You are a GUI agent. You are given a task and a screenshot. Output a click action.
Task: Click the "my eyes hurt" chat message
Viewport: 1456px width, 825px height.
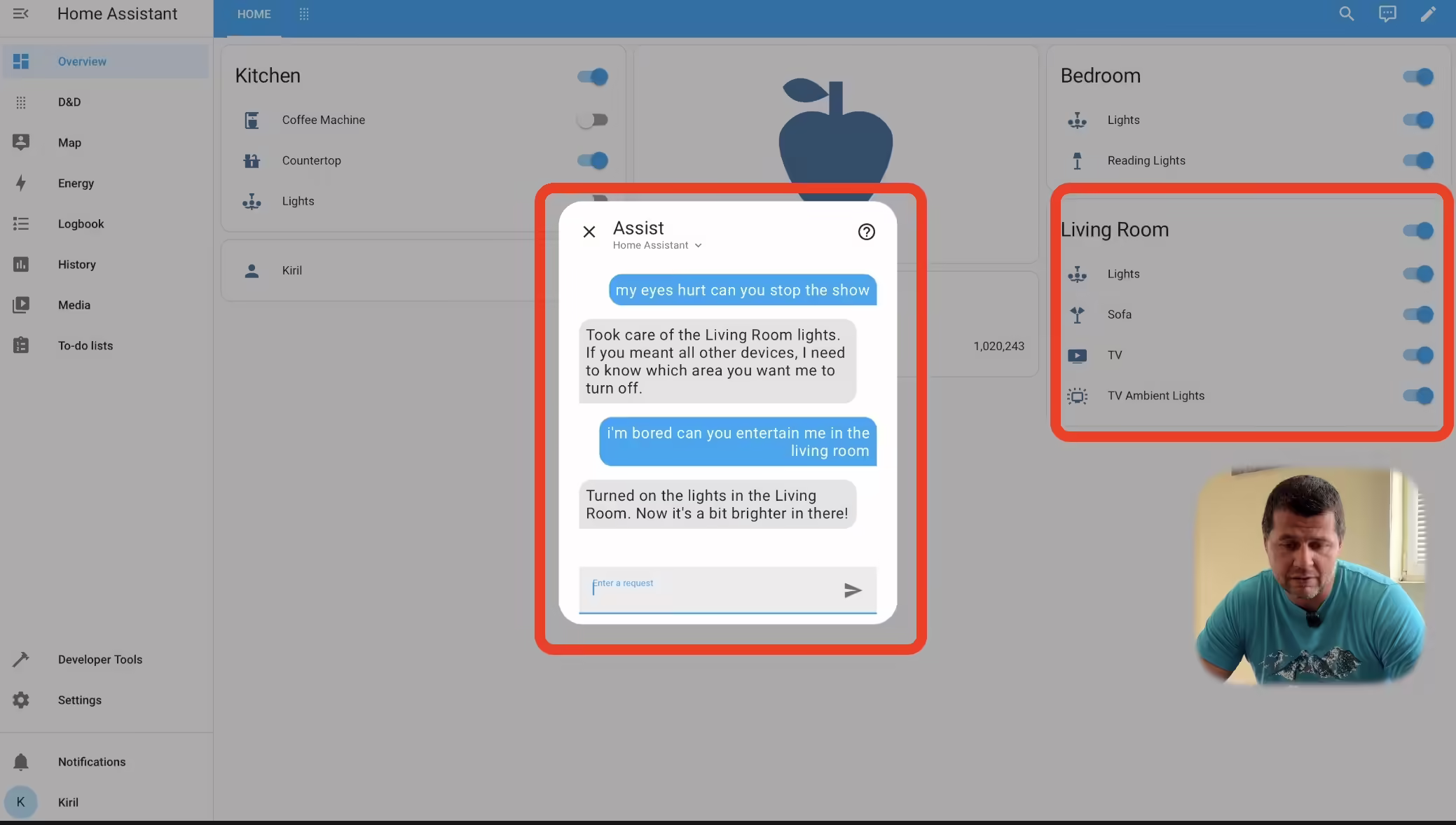(743, 290)
